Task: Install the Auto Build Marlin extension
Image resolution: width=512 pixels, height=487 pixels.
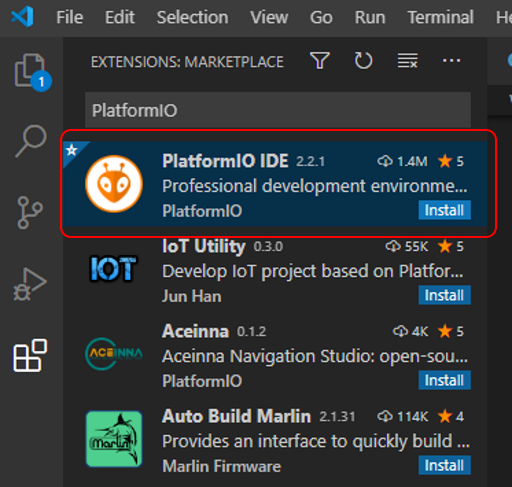Action: pyautogui.click(x=444, y=465)
